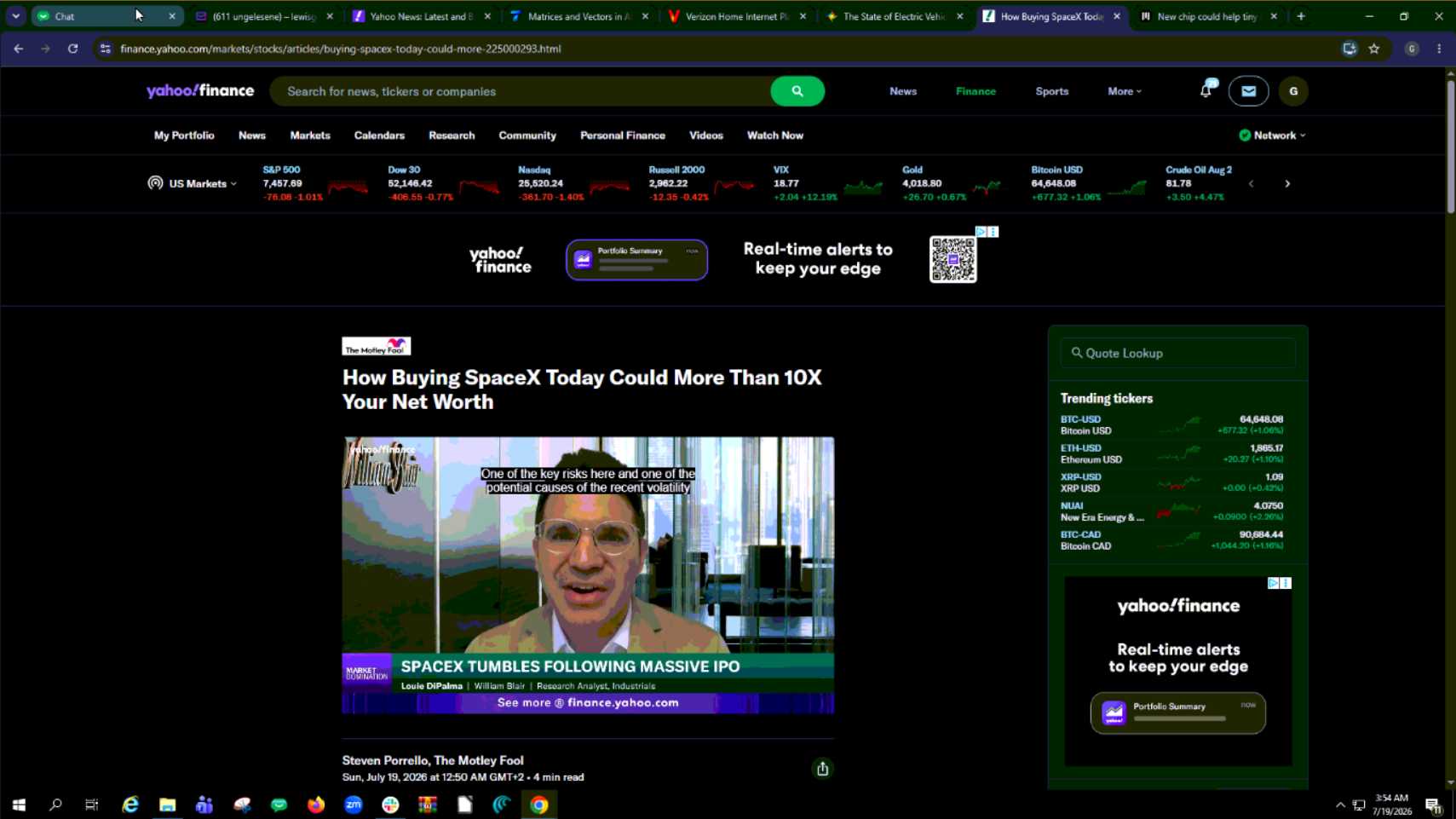This screenshot has width=1456, height=819.
Task: Click author Steven Porrello, The Motley Fool
Action: point(433,760)
